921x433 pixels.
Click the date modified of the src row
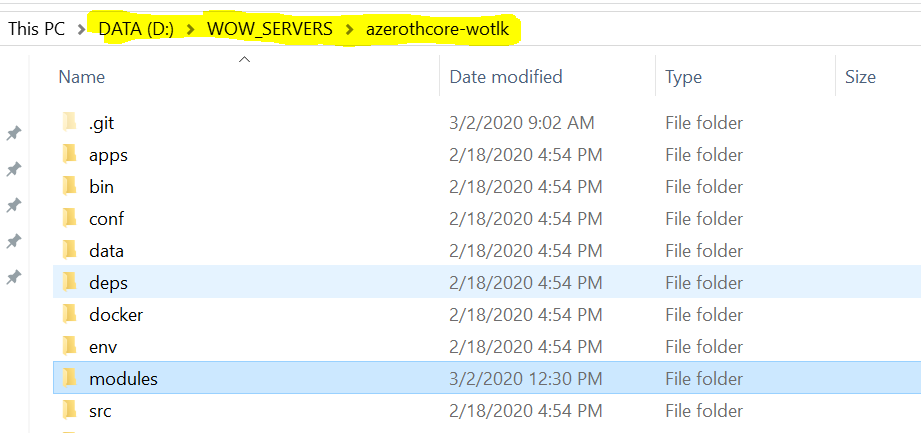[526, 411]
